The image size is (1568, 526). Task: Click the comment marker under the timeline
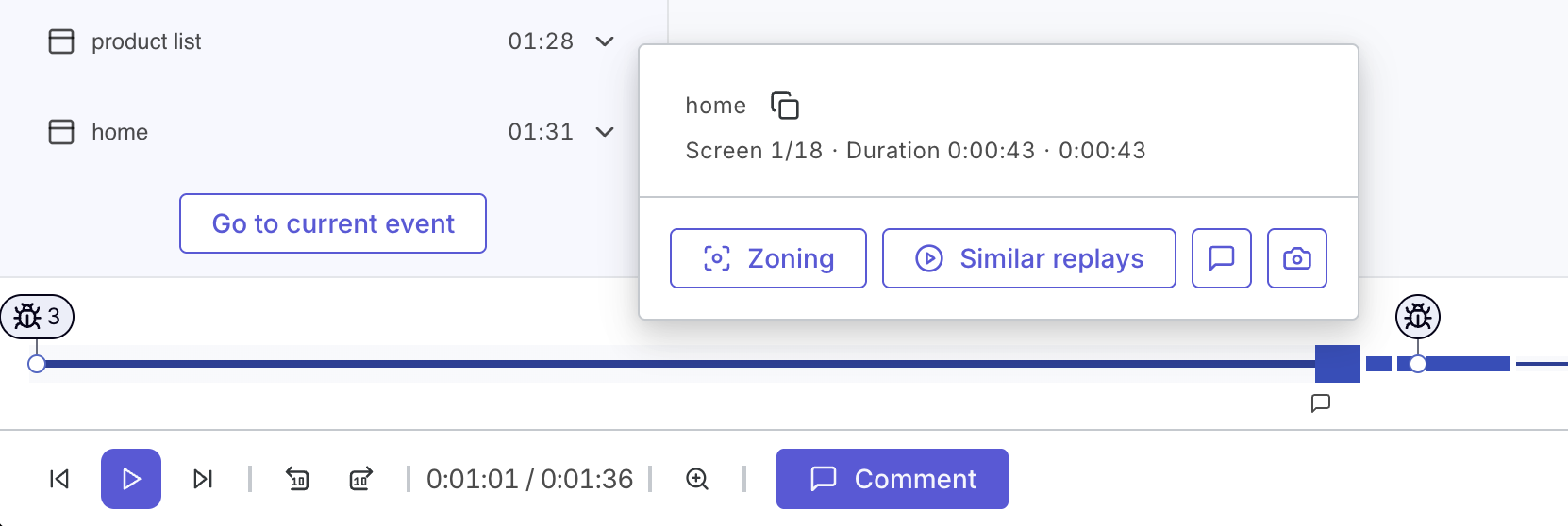click(1321, 403)
